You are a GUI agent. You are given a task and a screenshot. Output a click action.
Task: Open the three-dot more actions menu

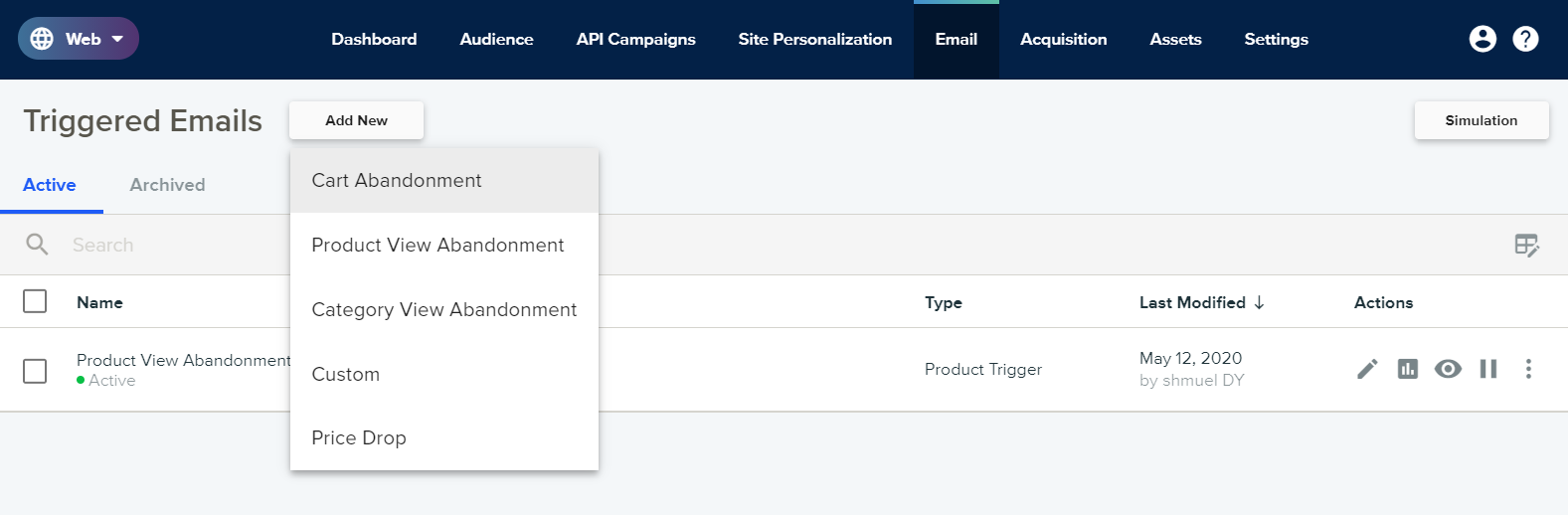pyautogui.click(x=1528, y=369)
